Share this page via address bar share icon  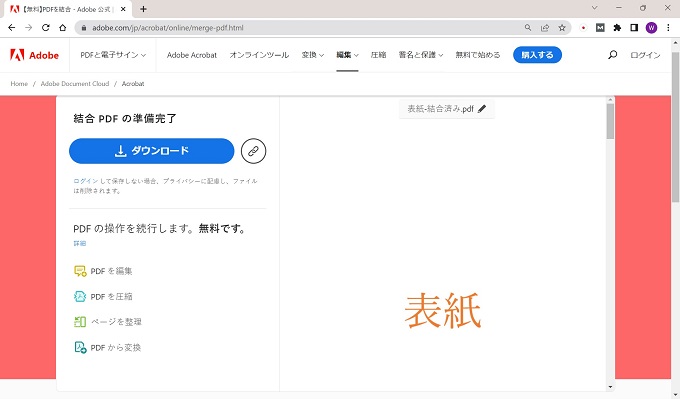tap(545, 28)
